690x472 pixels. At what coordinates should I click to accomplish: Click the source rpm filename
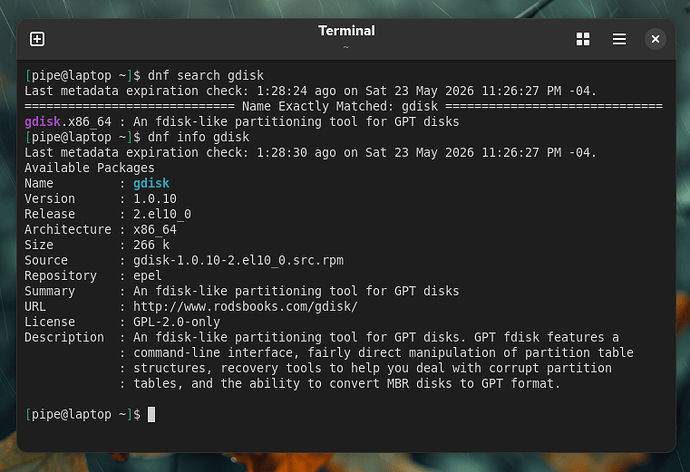click(238, 260)
